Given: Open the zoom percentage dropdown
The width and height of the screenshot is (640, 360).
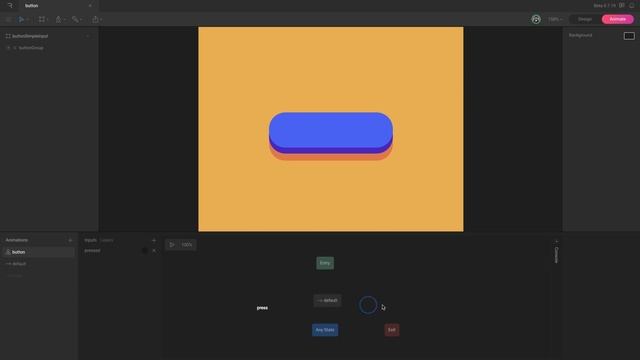Looking at the screenshot, I should [555, 19].
